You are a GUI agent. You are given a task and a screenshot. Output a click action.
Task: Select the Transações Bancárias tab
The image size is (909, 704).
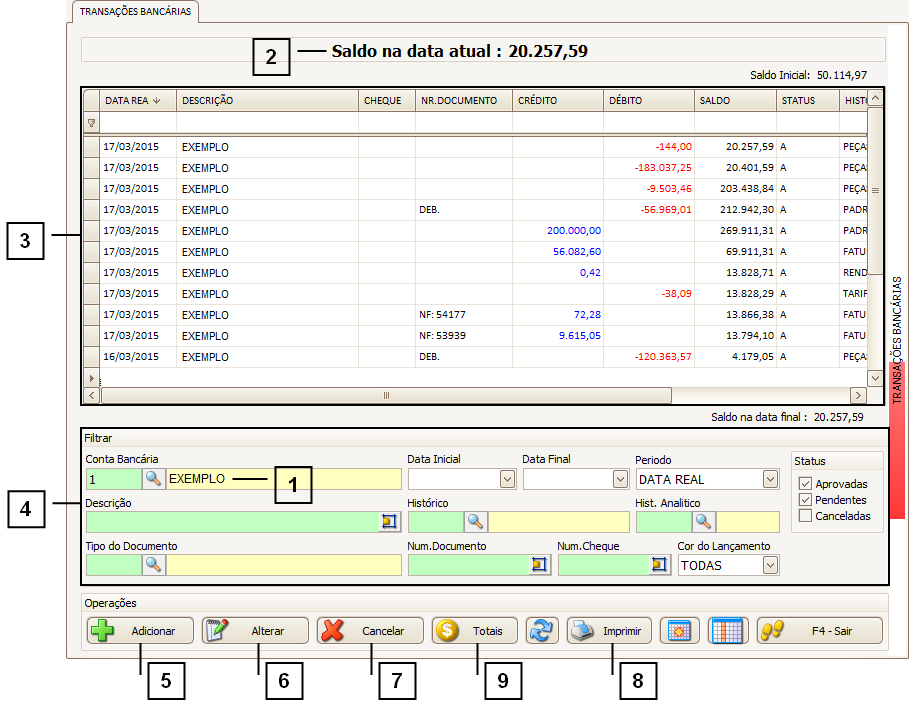(x=136, y=12)
